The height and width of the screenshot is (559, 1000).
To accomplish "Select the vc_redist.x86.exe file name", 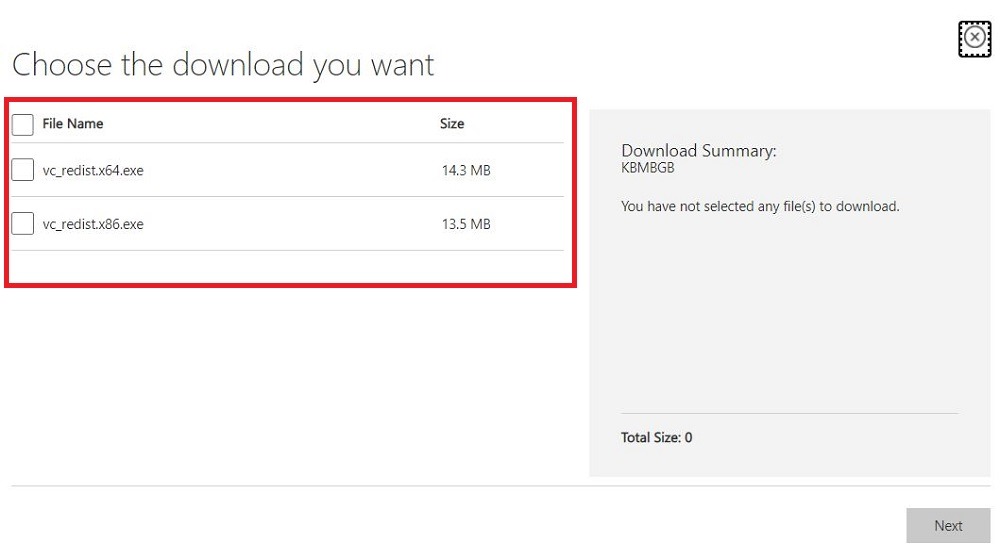I will click(x=93, y=224).
